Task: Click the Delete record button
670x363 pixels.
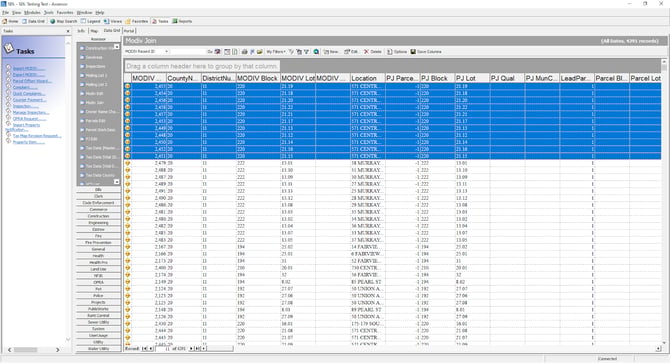Action: pos(373,52)
